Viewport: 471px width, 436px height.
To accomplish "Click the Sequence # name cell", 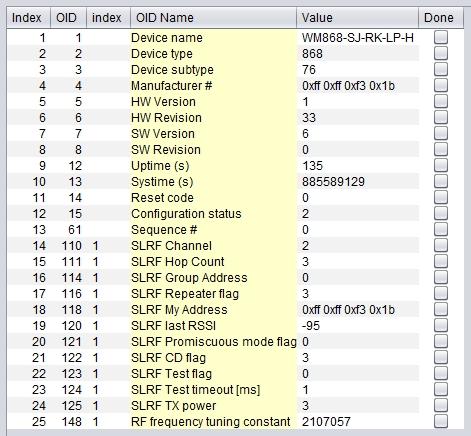I will pyautogui.click(x=213, y=230).
